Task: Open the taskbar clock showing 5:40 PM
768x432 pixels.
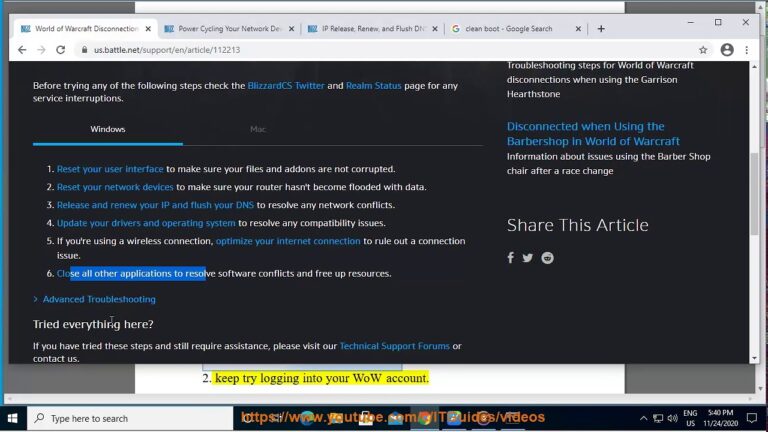Action: (720, 418)
